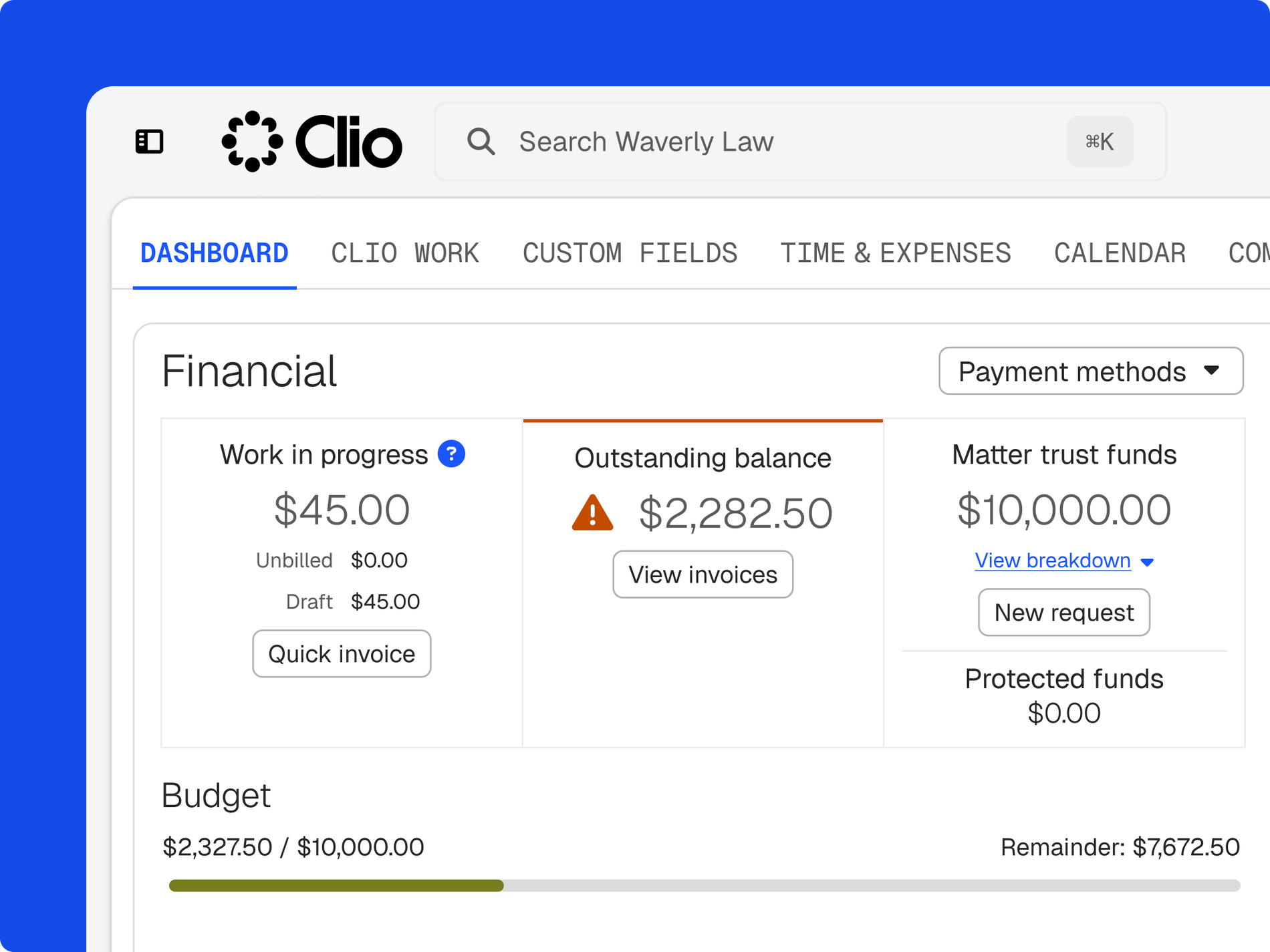This screenshot has height=952, width=1270.
Task: Click the outstanding balance warning triangle
Action: 592,513
